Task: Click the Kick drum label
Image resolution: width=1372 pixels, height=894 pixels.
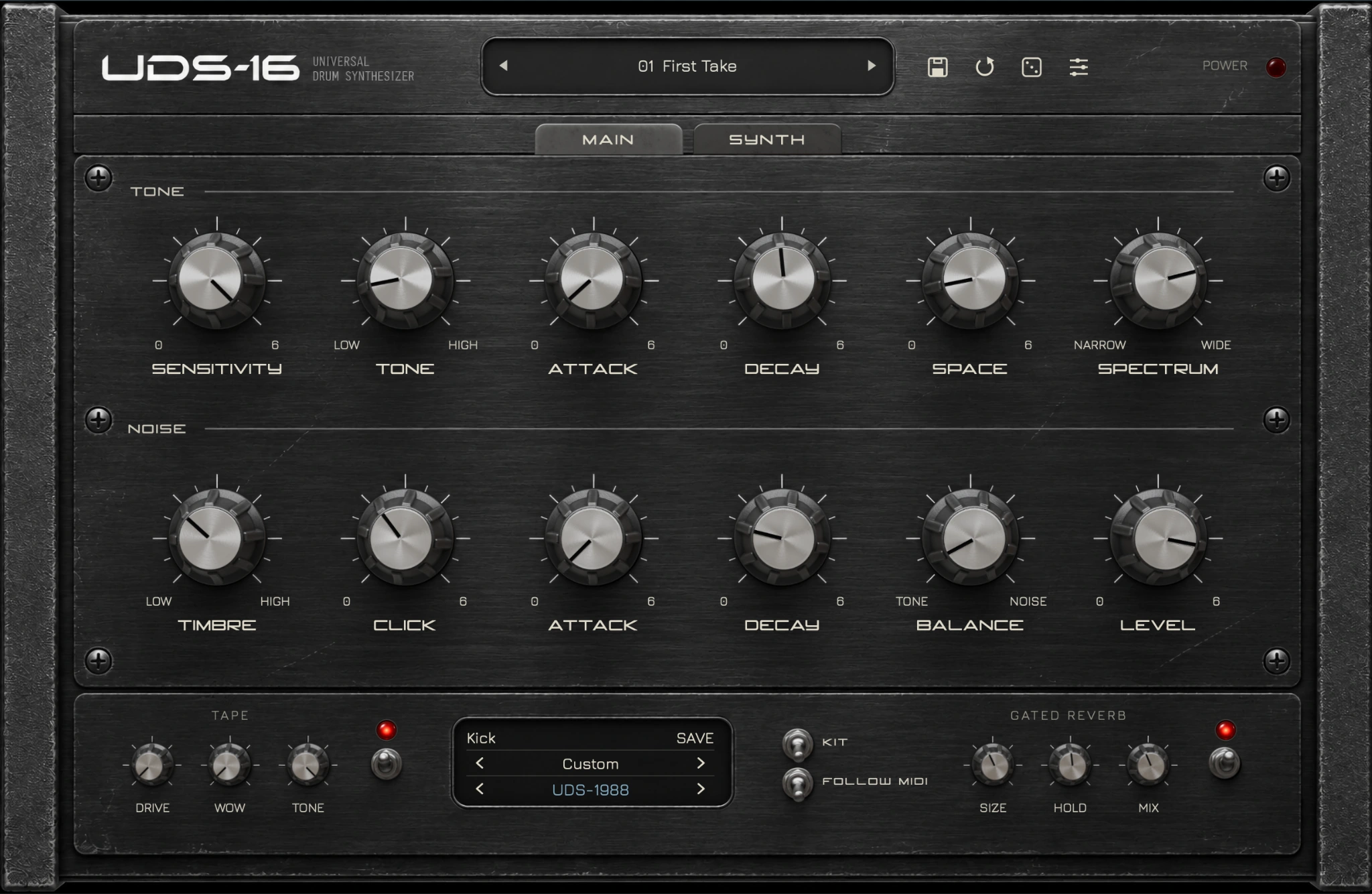Action: click(x=481, y=738)
